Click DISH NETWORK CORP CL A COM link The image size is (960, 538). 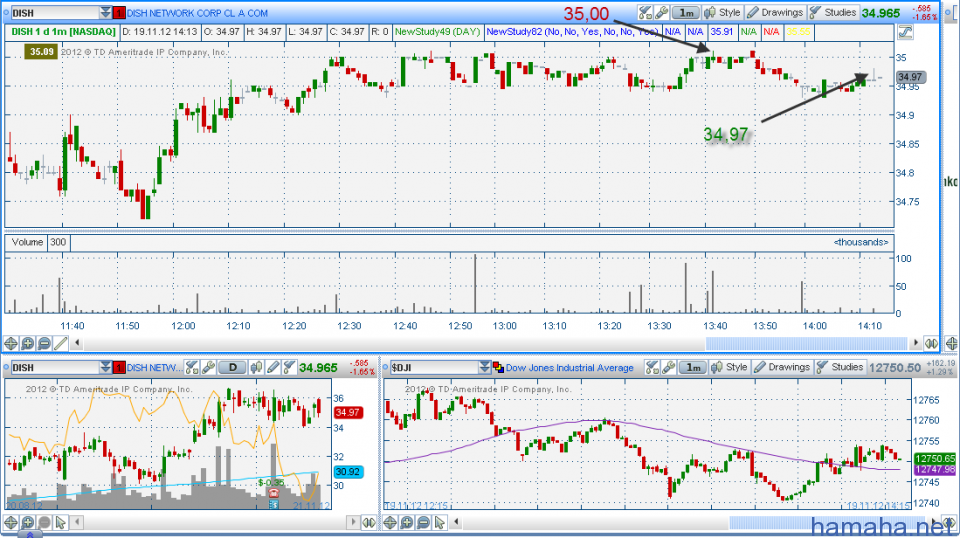[x=197, y=13]
